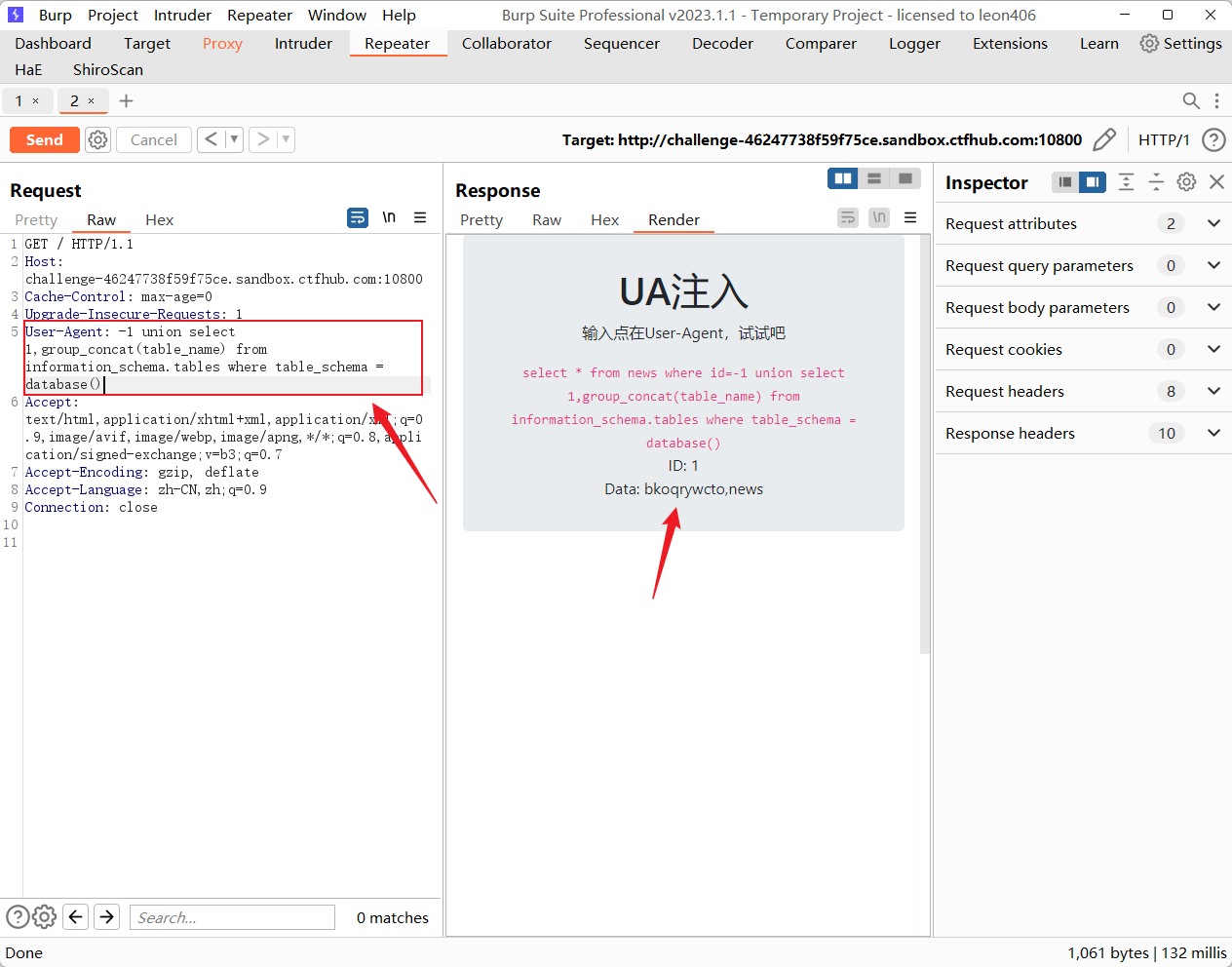The image size is (1232, 967).
Task: Open the Sequencer tab
Action: 622,43
